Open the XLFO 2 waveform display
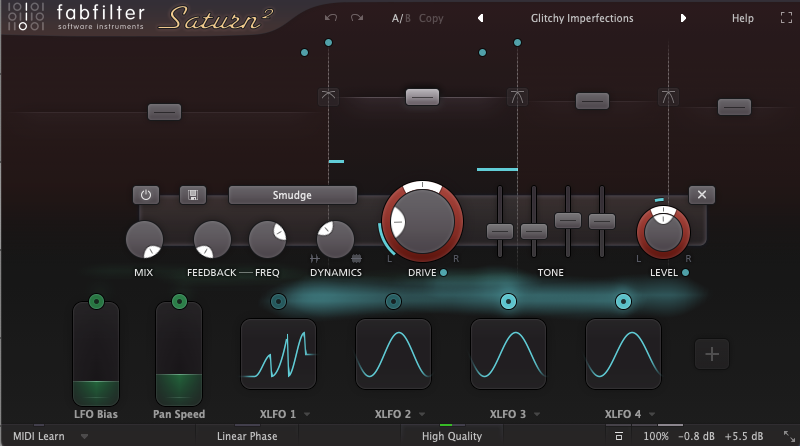The height and width of the screenshot is (446, 800). 393,354
